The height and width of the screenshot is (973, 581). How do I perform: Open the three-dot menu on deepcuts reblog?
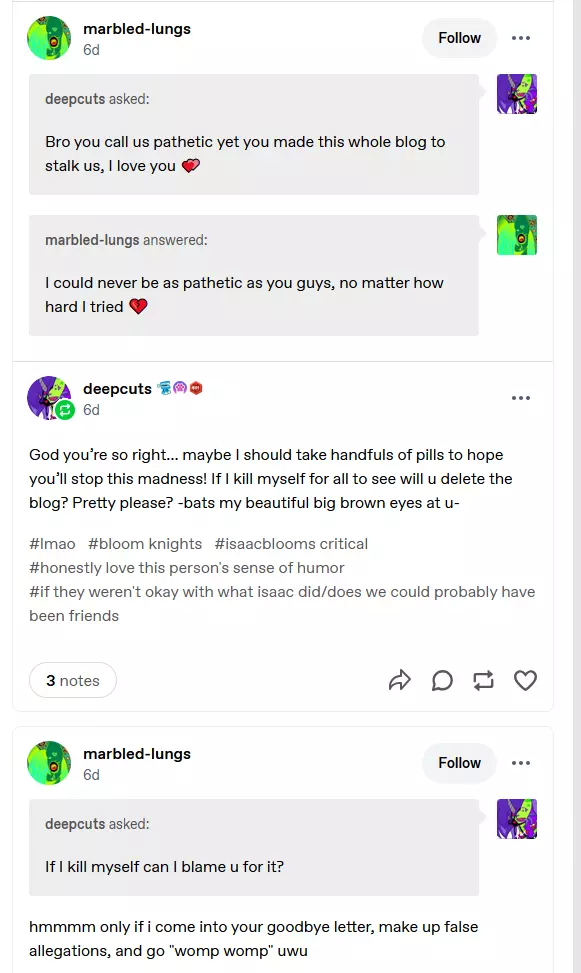click(521, 398)
